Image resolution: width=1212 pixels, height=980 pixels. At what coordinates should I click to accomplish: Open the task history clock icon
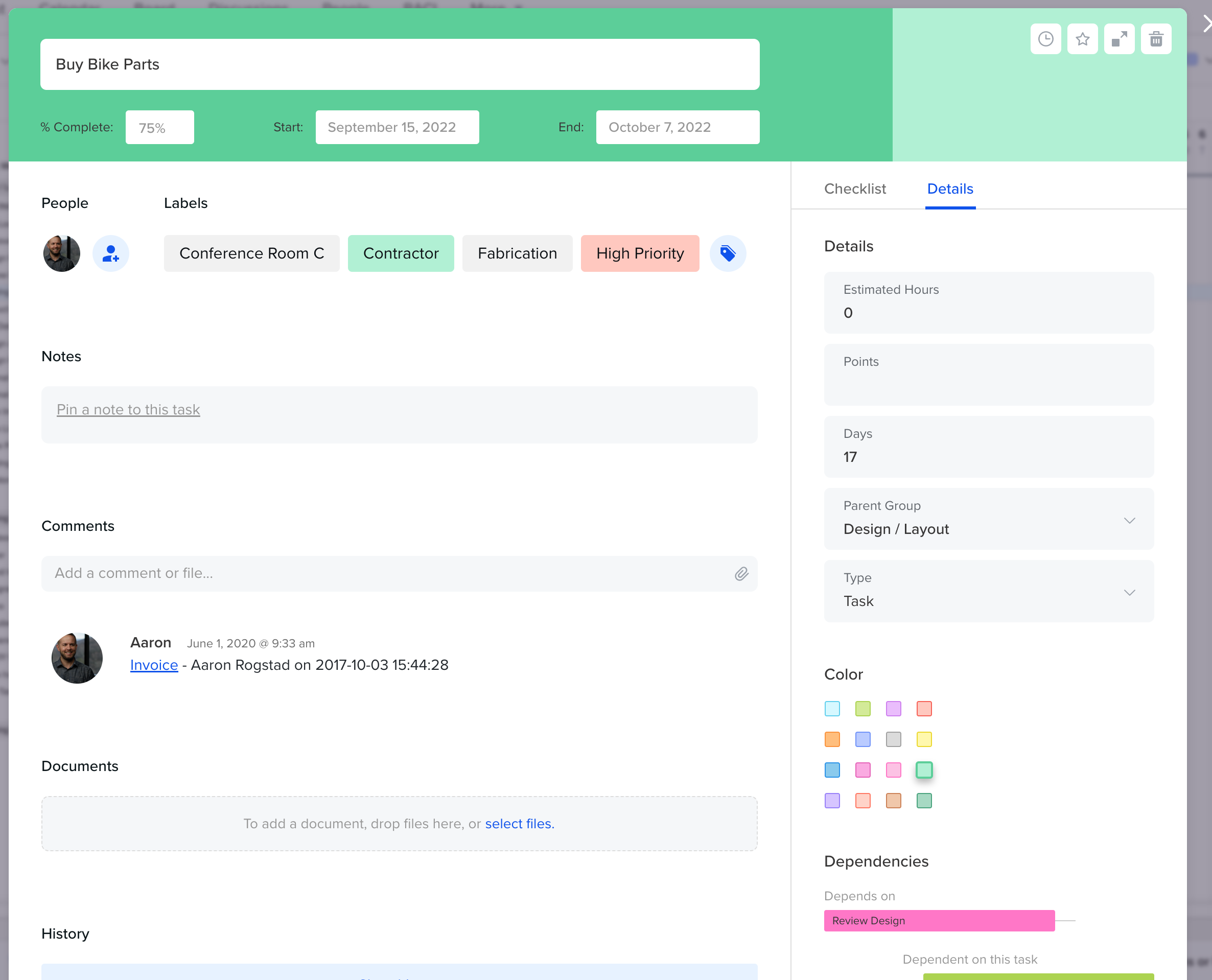1045,38
